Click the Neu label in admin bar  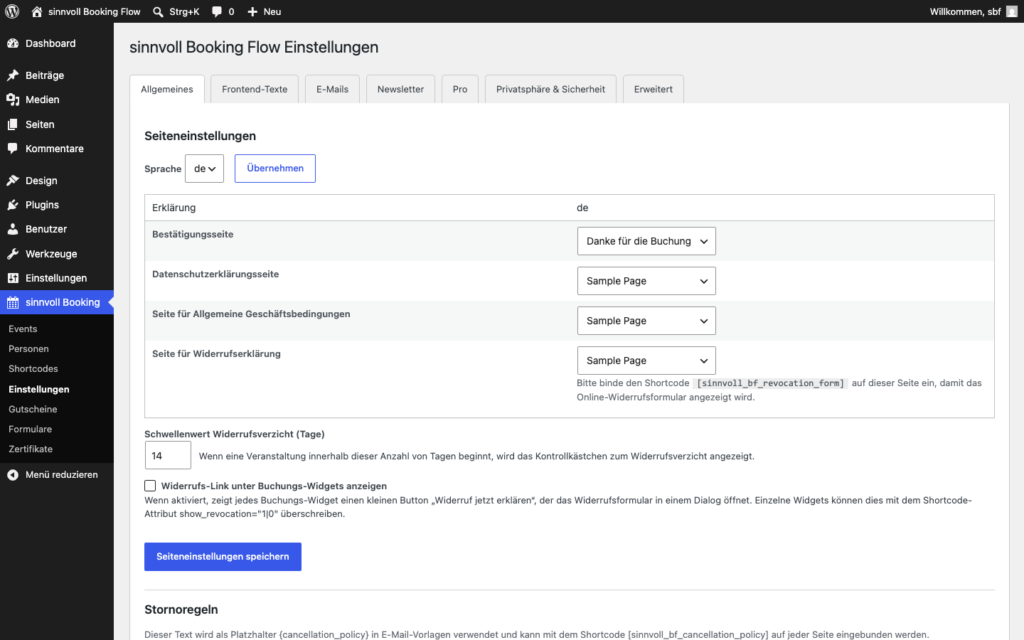pyautogui.click(x=272, y=12)
